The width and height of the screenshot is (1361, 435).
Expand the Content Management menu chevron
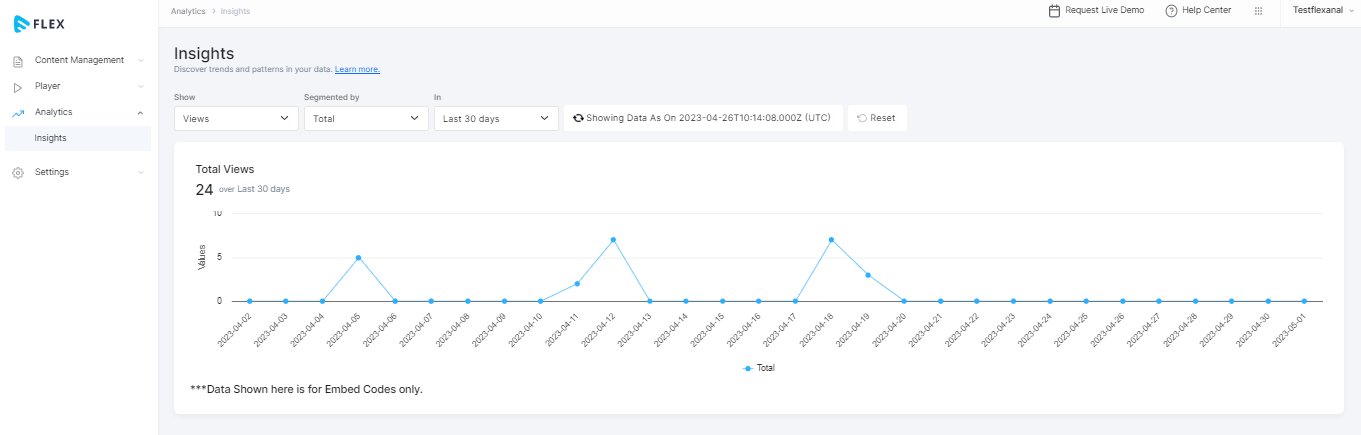coord(141,61)
